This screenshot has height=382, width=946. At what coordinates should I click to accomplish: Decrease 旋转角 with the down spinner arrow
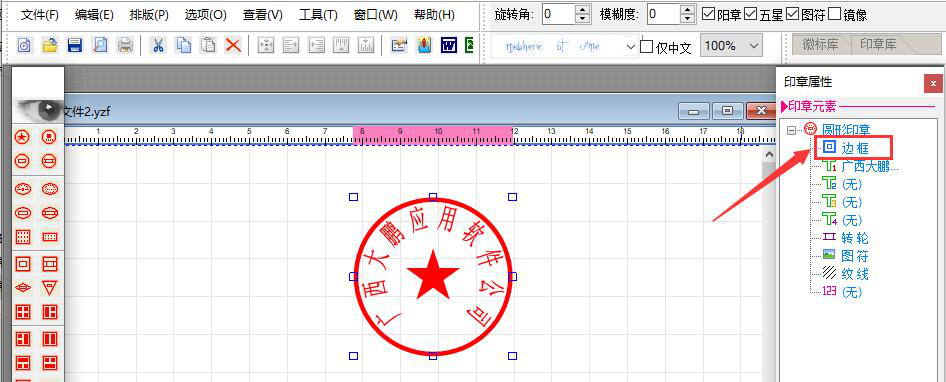pos(582,19)
